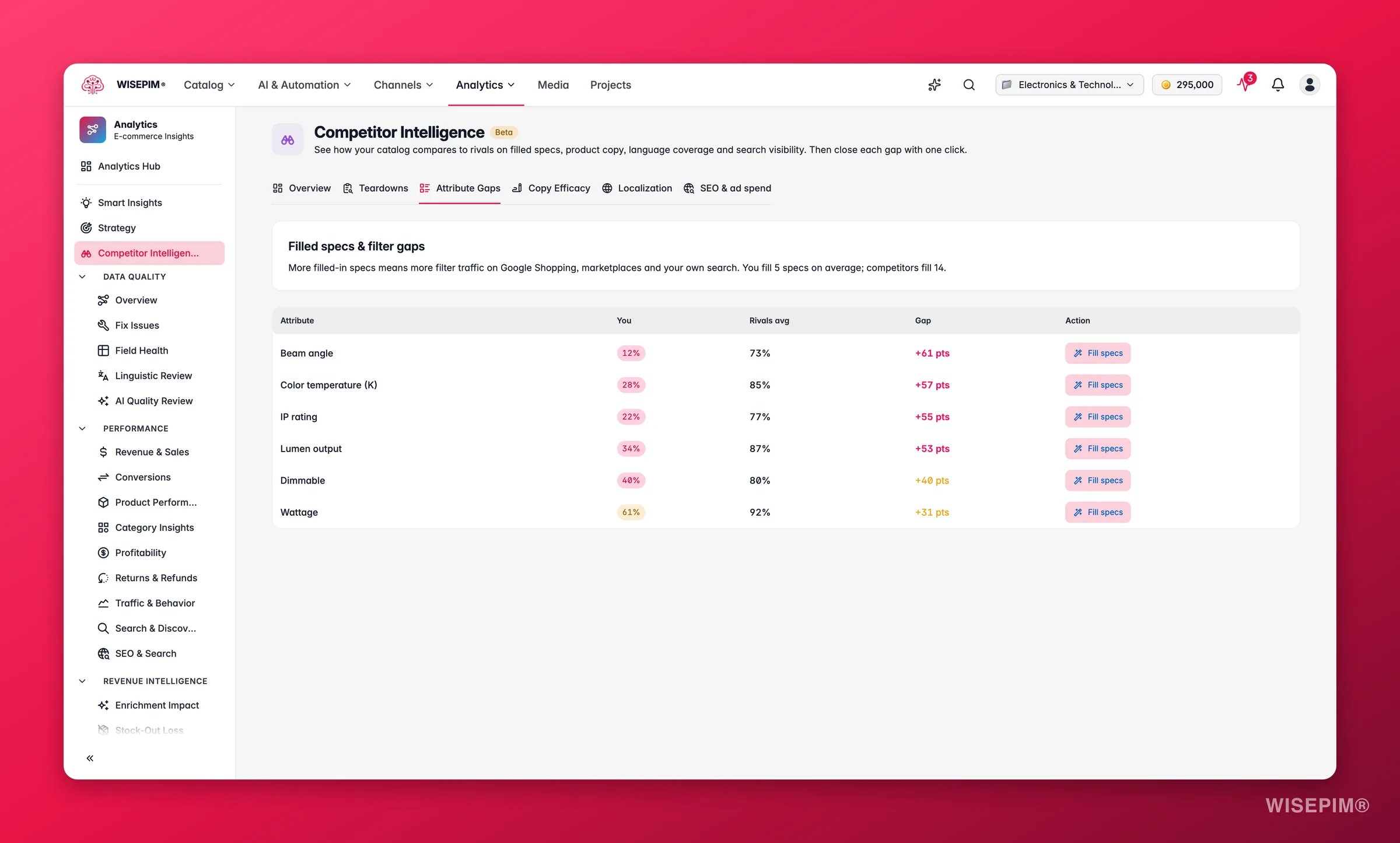Click the Product Performance box icon
Screen dimensions: 1400x843
[x=103, y=502]
